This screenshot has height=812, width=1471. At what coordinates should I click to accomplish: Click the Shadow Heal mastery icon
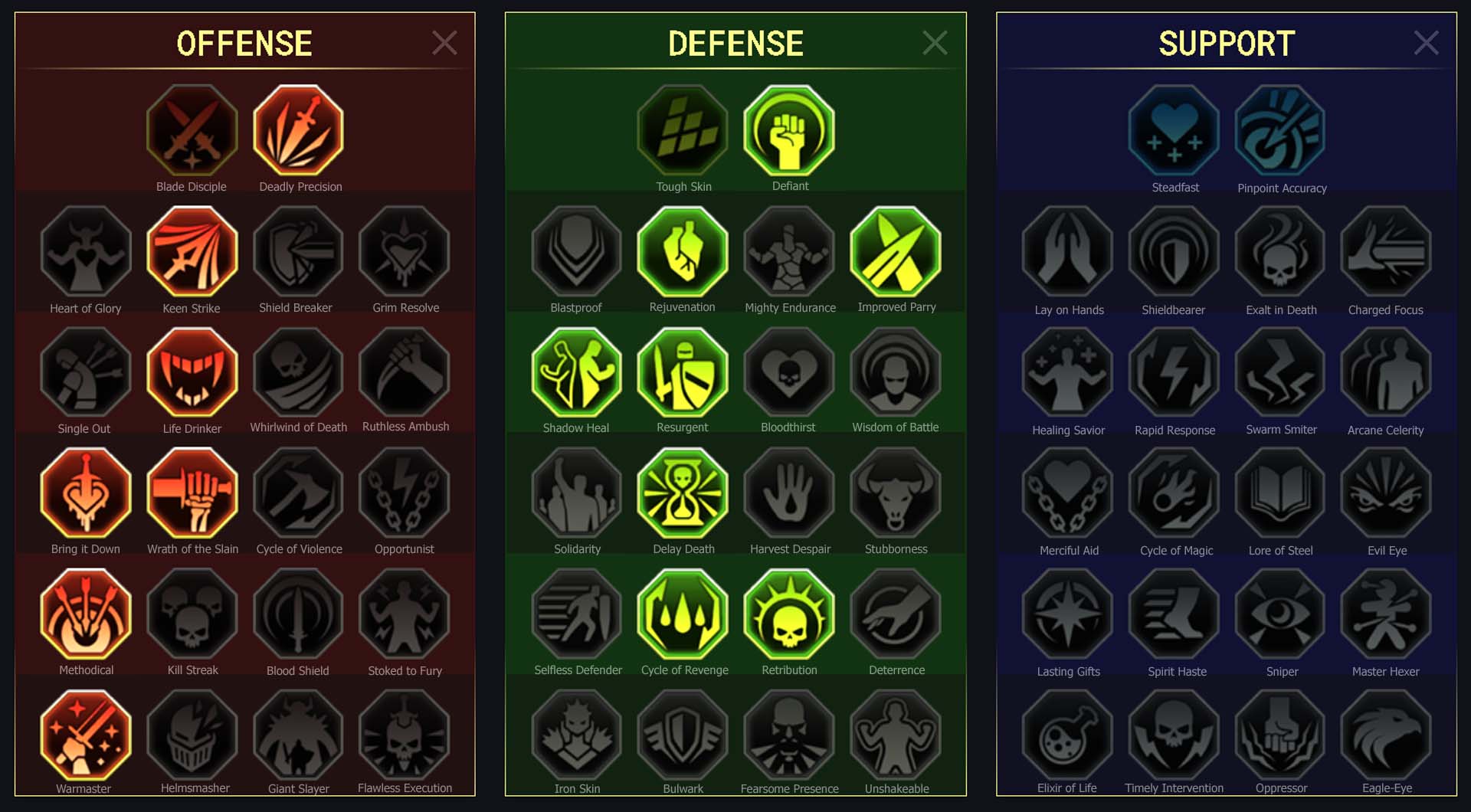(x=577, y=372)
